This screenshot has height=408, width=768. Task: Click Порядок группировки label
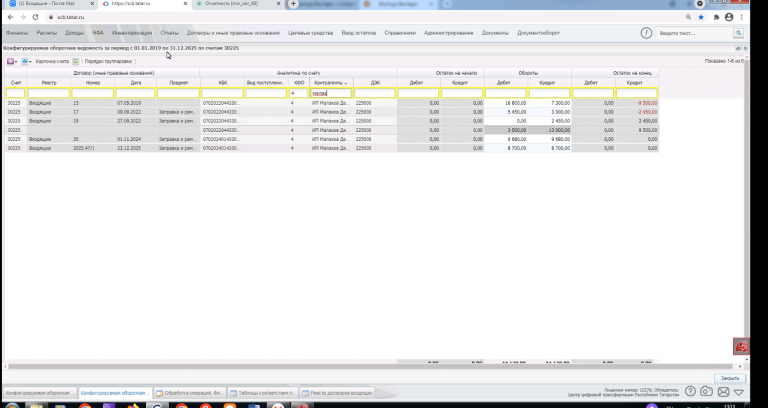tap(109, 62)
